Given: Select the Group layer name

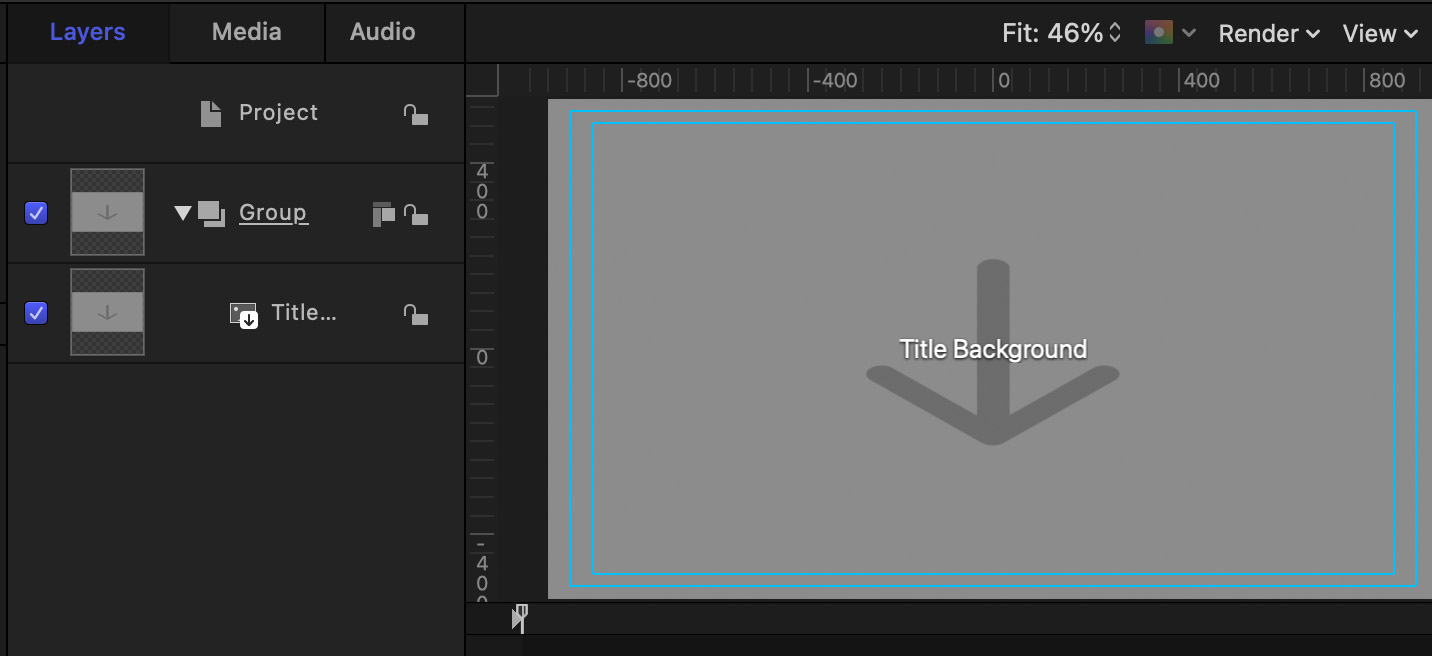Looking at the screenshot, I should tap(273, 213).
